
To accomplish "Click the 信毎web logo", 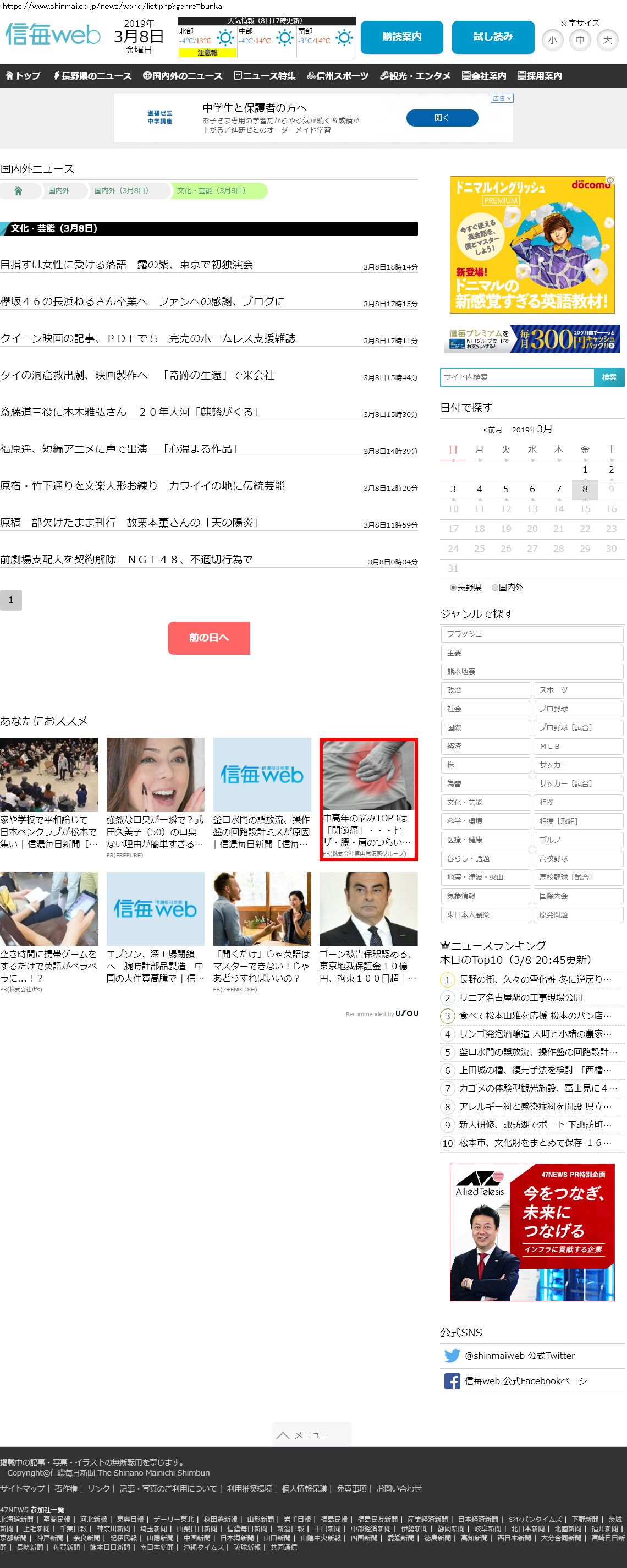I will (53, 35).
